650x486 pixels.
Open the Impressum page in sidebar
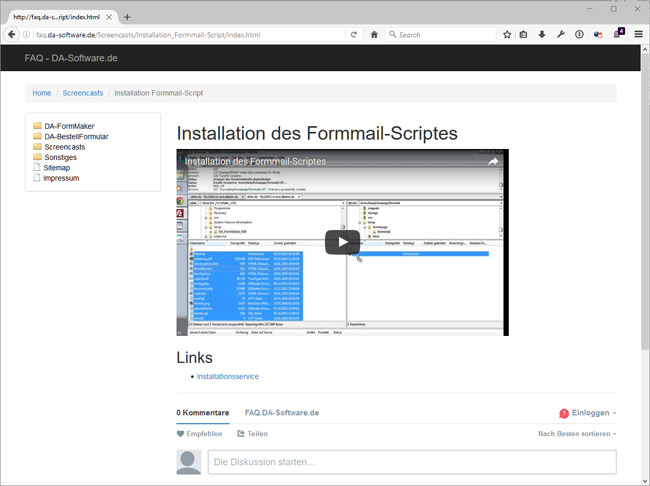56,178
